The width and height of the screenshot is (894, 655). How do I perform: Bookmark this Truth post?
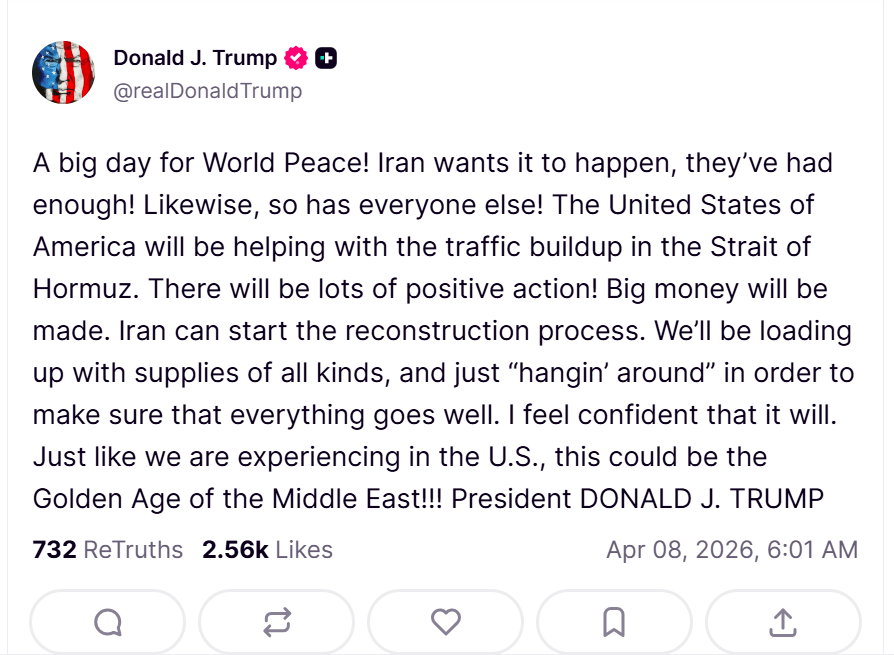614,622
